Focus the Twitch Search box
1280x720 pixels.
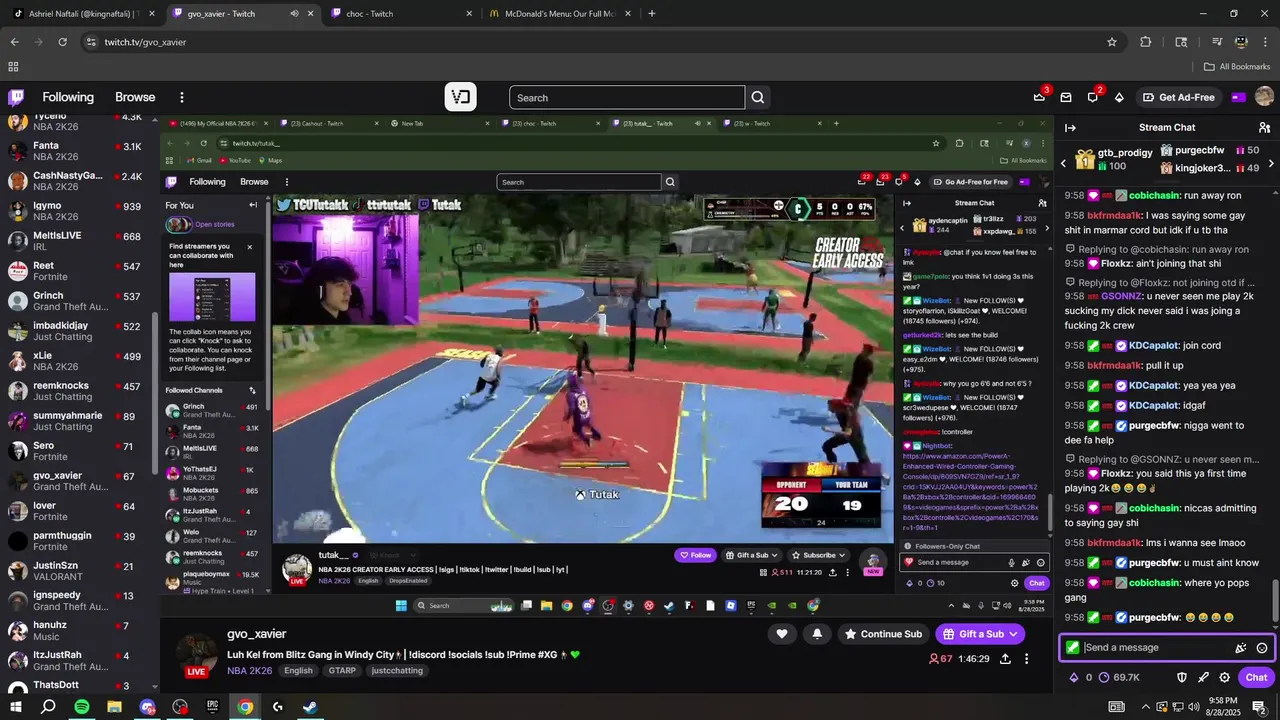[x=627, y=97]
